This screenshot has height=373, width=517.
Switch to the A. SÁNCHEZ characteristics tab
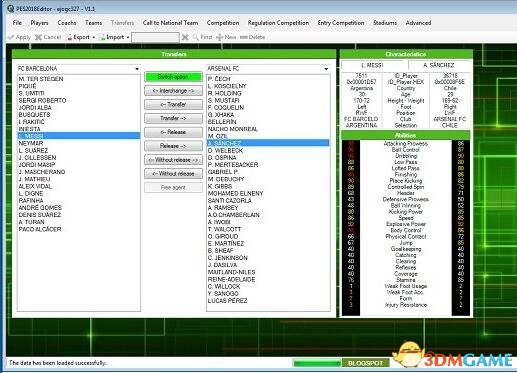click(438, 65)
